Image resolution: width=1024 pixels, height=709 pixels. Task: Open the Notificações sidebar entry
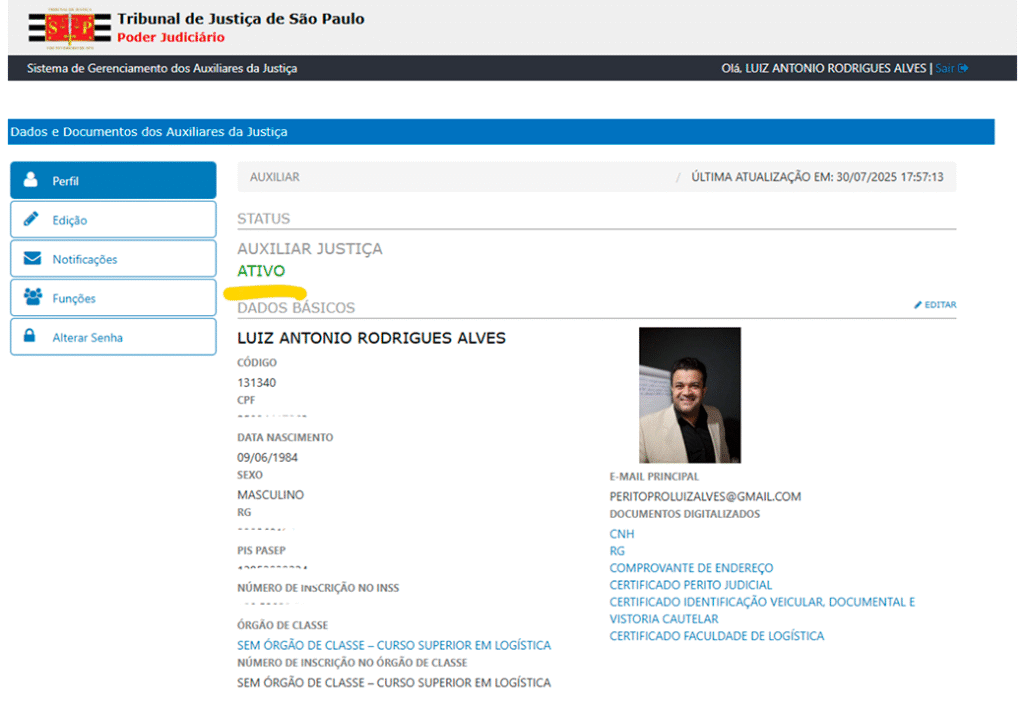(x=85, y=258)
